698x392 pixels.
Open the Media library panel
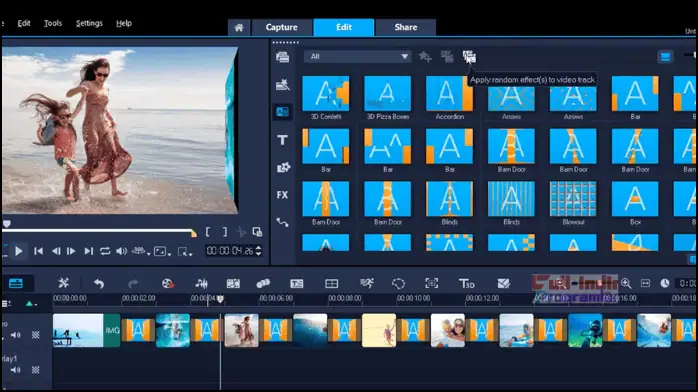tap(282, 57)
